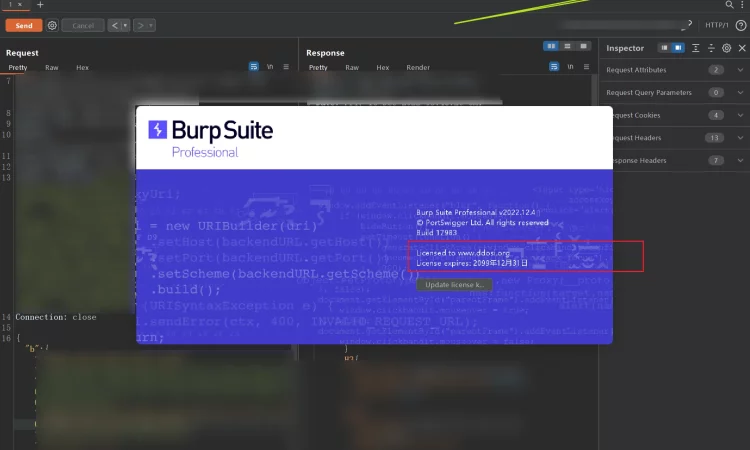Image resolution: width=750 pixels, height=450 pixels.
Task: Select the Request Hex tab
Action: pos(82,67)
